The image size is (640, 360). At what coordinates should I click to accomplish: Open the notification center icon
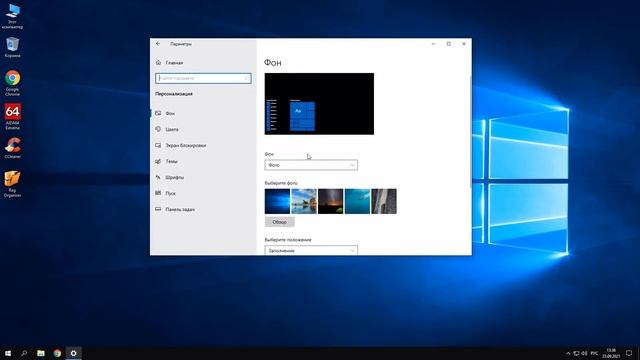(629, 353)
